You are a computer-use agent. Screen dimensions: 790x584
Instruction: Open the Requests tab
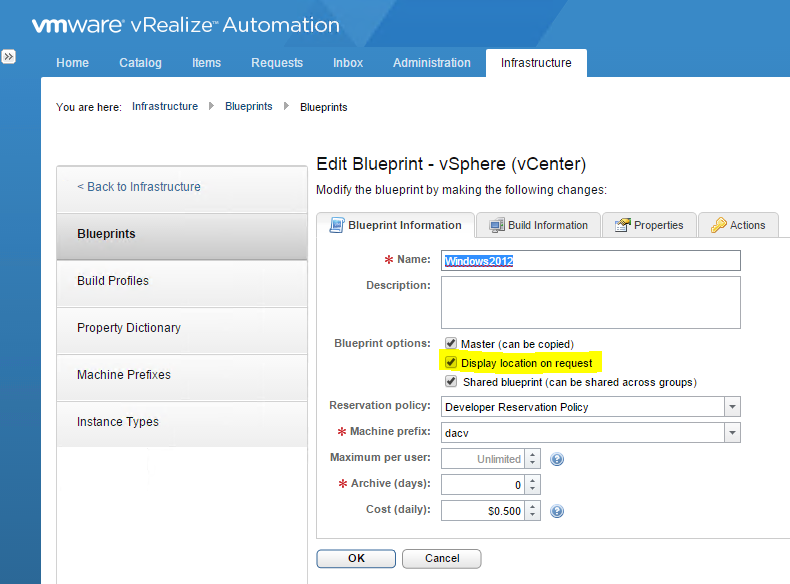pyautogui.click(x=277, y=62)
